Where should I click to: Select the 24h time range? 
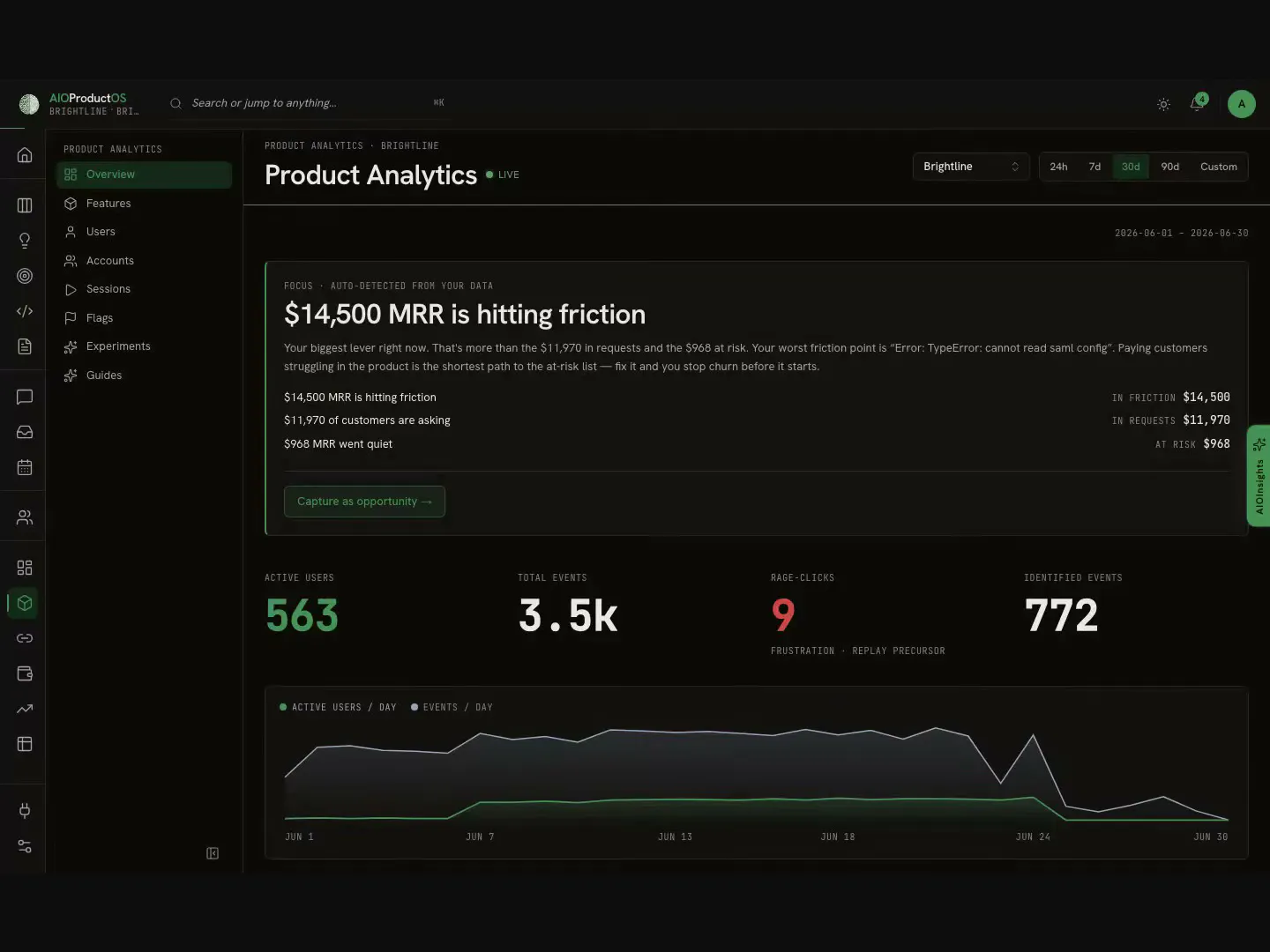(x=1058, y=167)
